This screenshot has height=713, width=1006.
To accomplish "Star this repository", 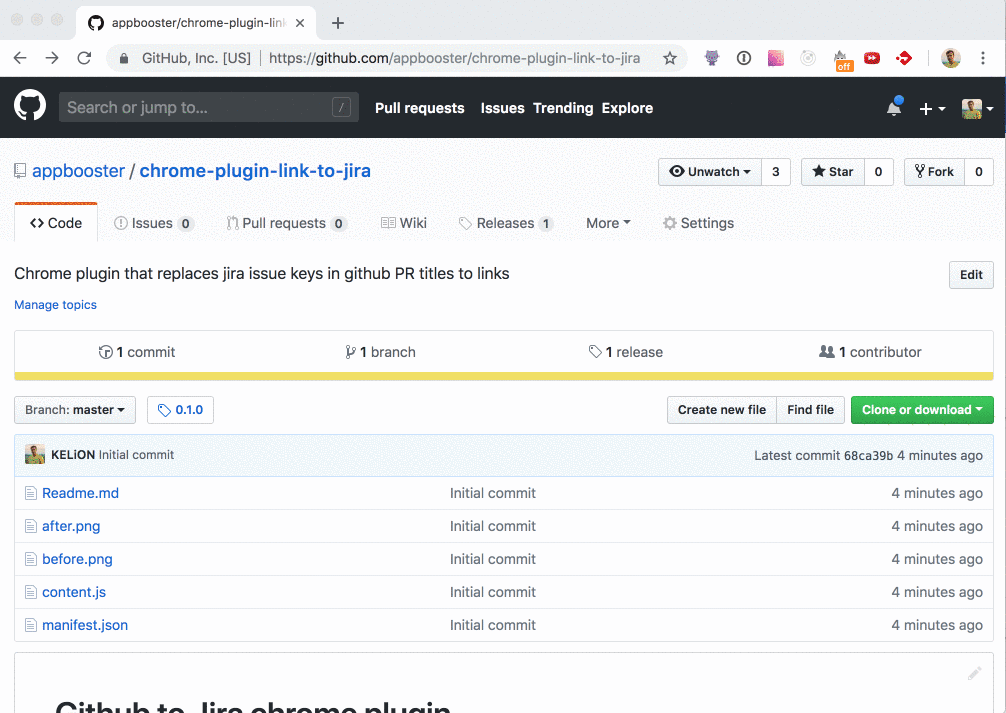I will point(833,172).
